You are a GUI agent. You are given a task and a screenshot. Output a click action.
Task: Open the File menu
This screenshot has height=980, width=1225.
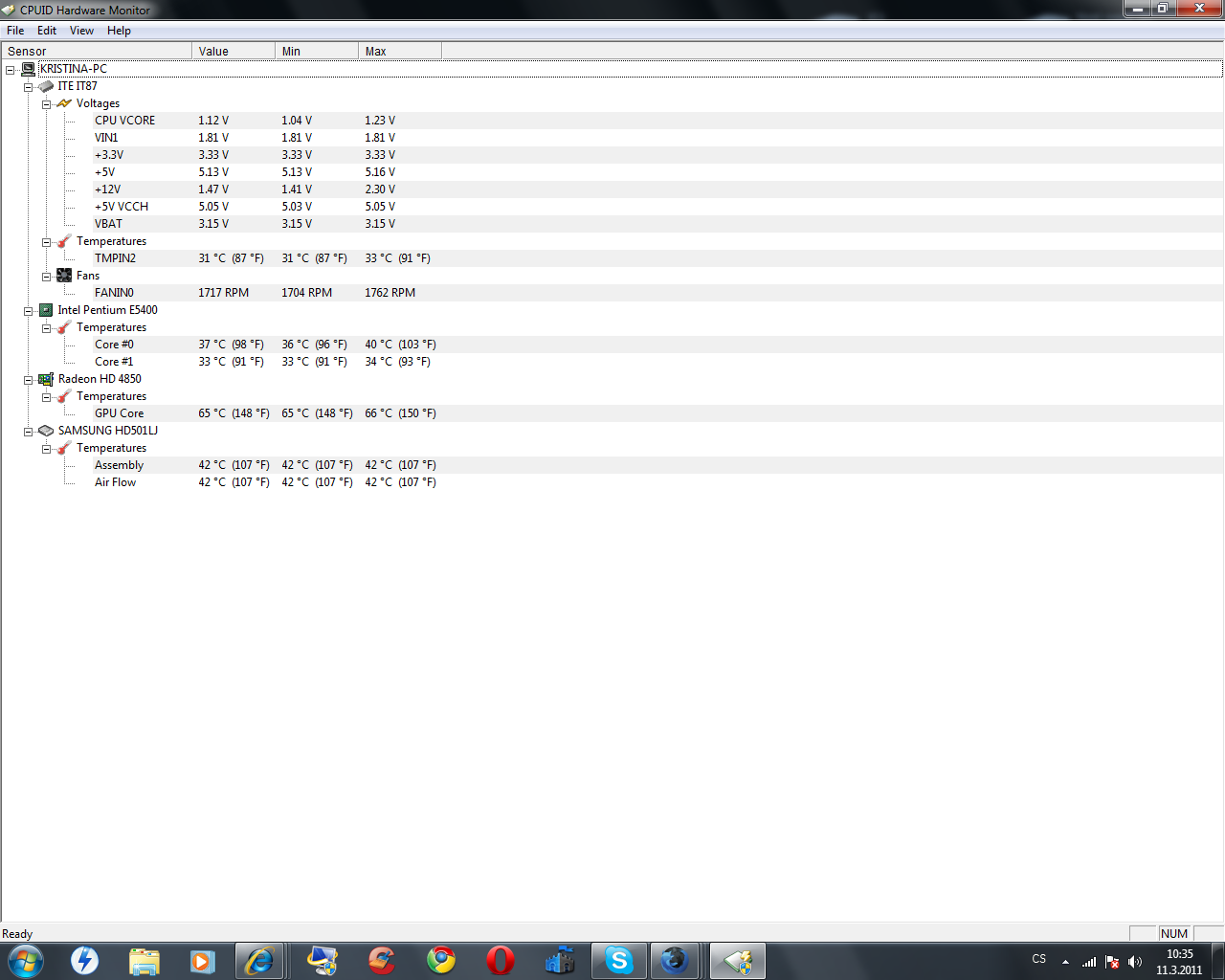point(15,31)
